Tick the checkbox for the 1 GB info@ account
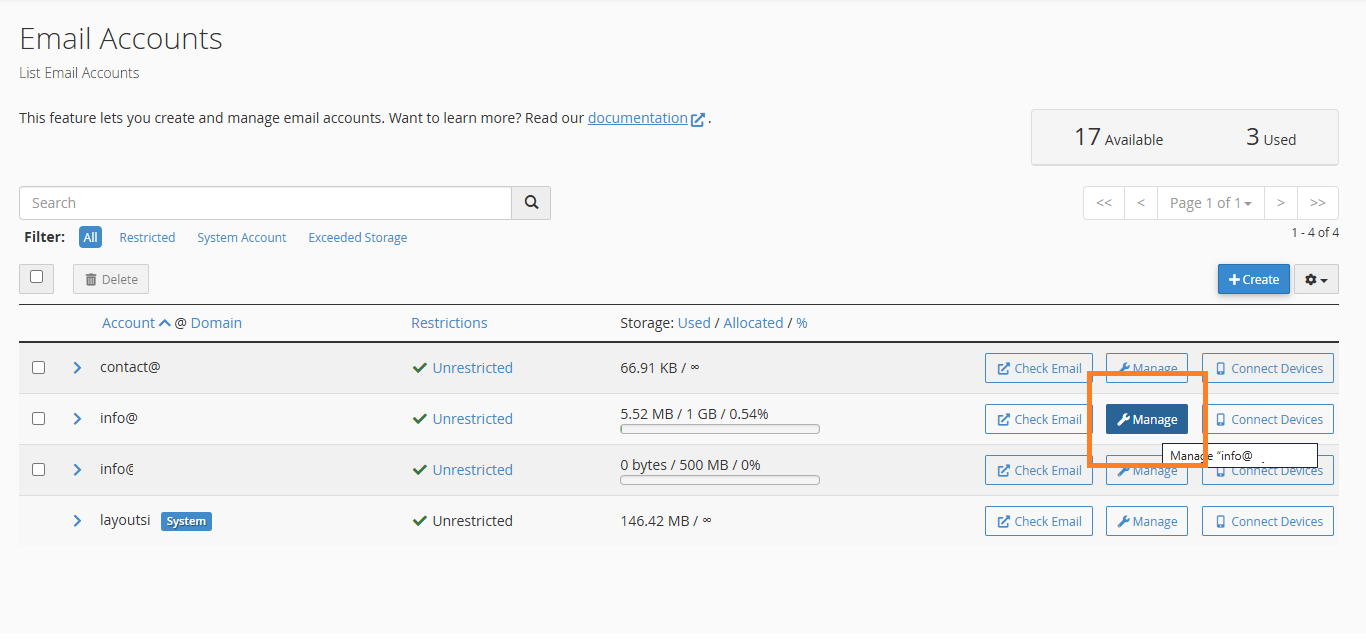This screenshot has height=640, width=1366. 38,419
